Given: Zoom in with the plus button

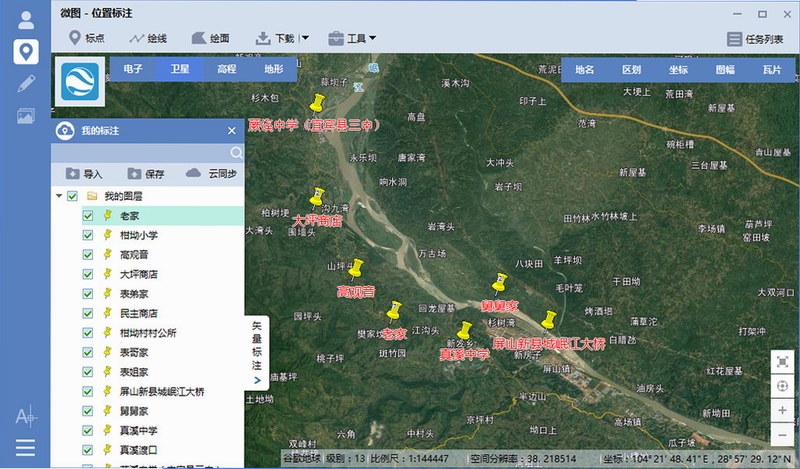Looking at the screenshot, I should click(x=782, y=411).
